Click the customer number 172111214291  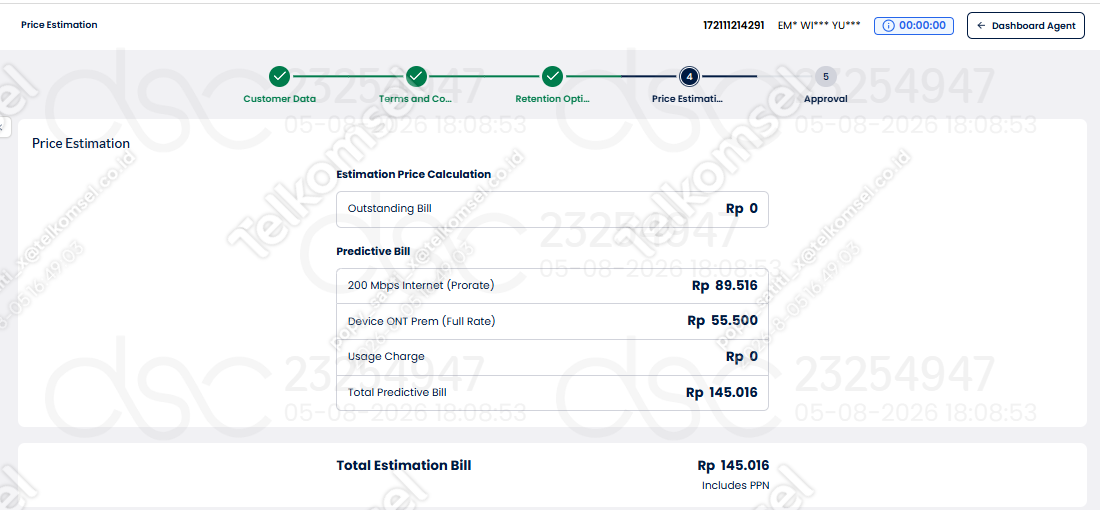coord(734,26)
